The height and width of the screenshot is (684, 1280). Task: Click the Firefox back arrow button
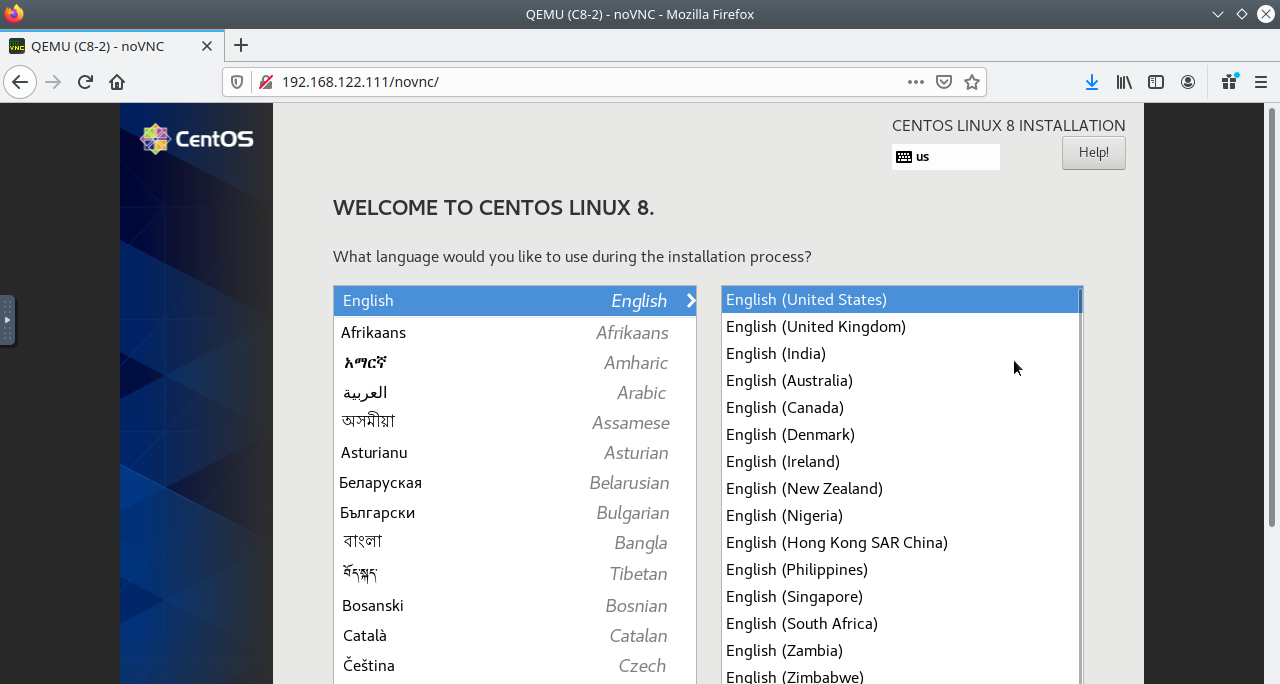pyautogui.click(x=20, y=82)
